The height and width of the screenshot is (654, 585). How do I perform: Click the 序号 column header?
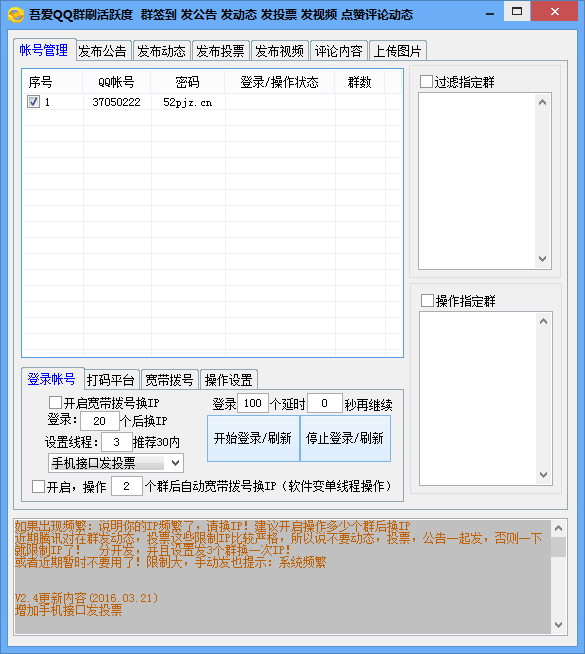click(x=52, y=82)
